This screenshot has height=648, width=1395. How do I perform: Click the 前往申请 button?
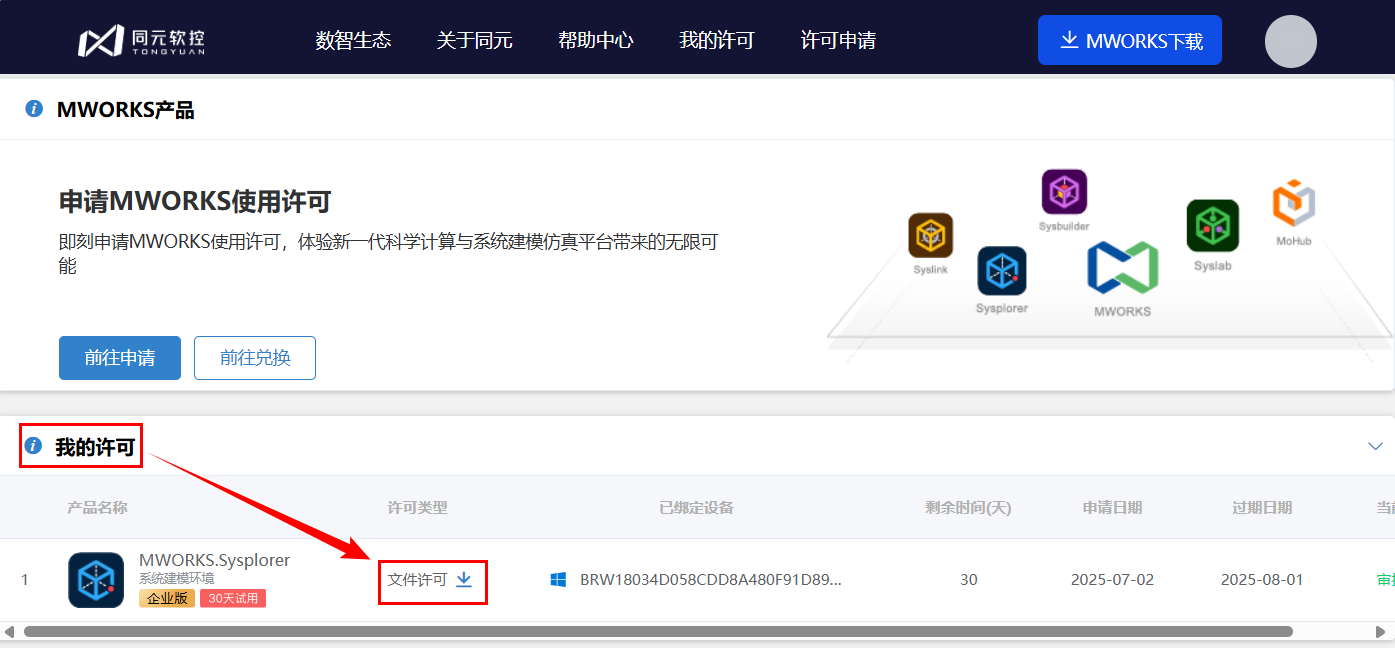(120, 358)
